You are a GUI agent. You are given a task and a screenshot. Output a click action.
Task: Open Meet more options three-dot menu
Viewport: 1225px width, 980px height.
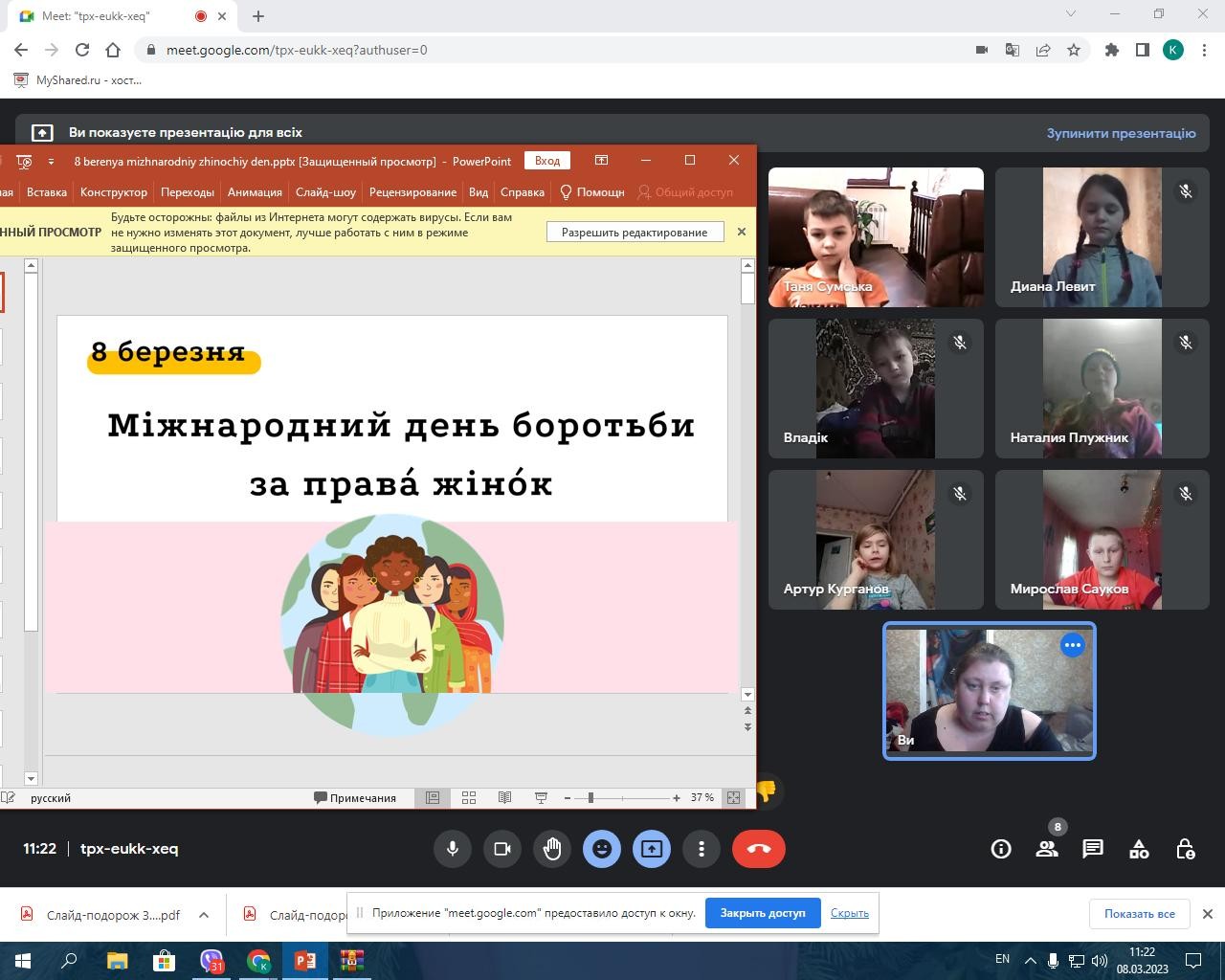click(702, 849)
